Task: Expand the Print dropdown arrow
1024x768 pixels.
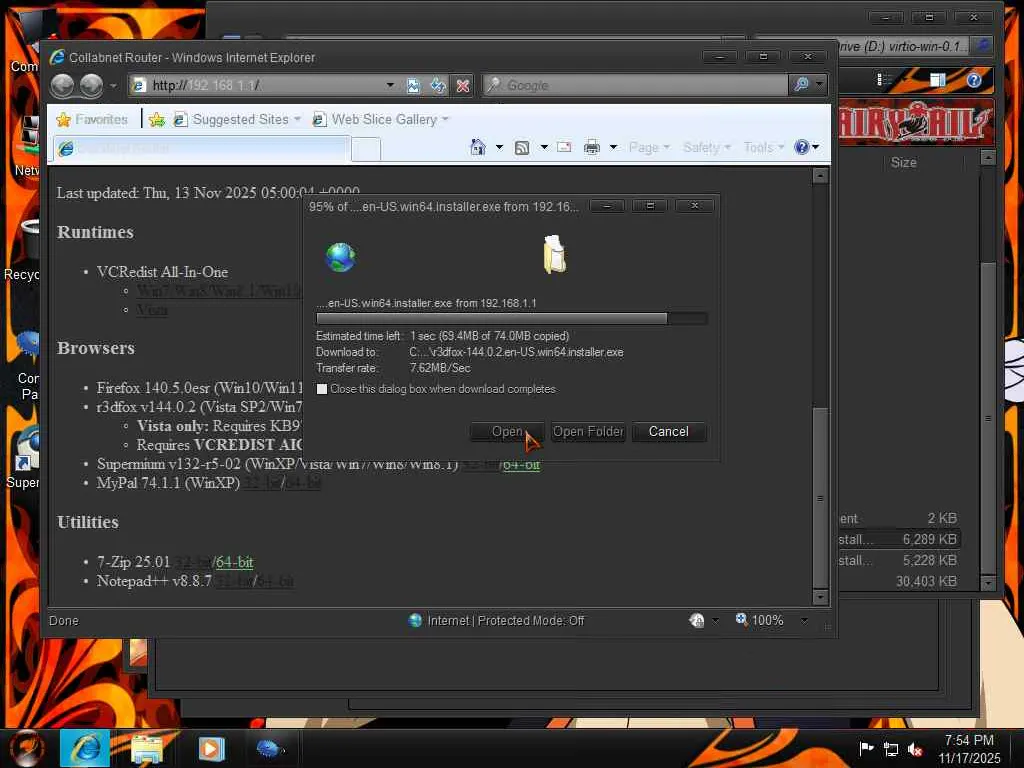Action: [x=613, y=148]
